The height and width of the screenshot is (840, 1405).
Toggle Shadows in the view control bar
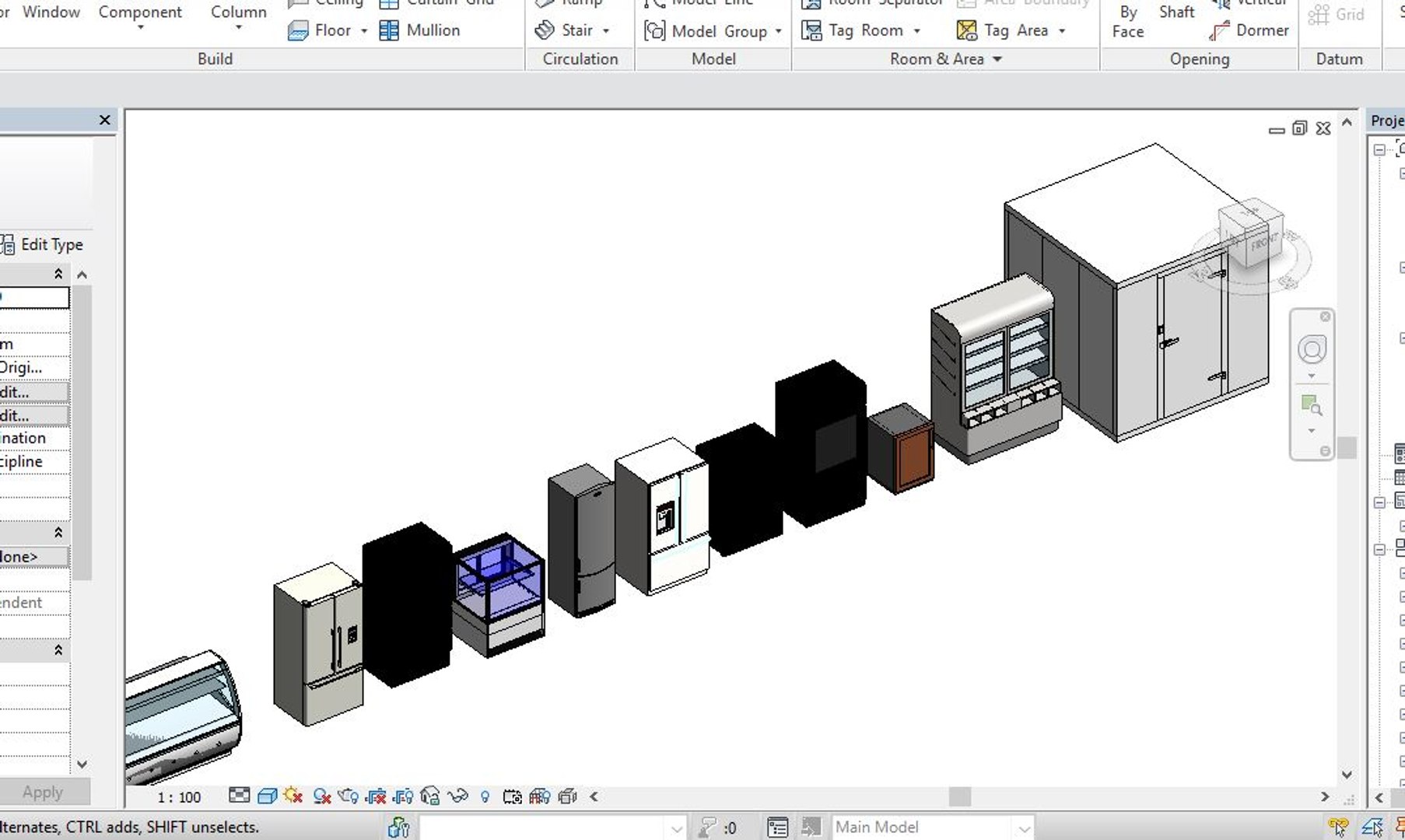(x=321, y=796)
